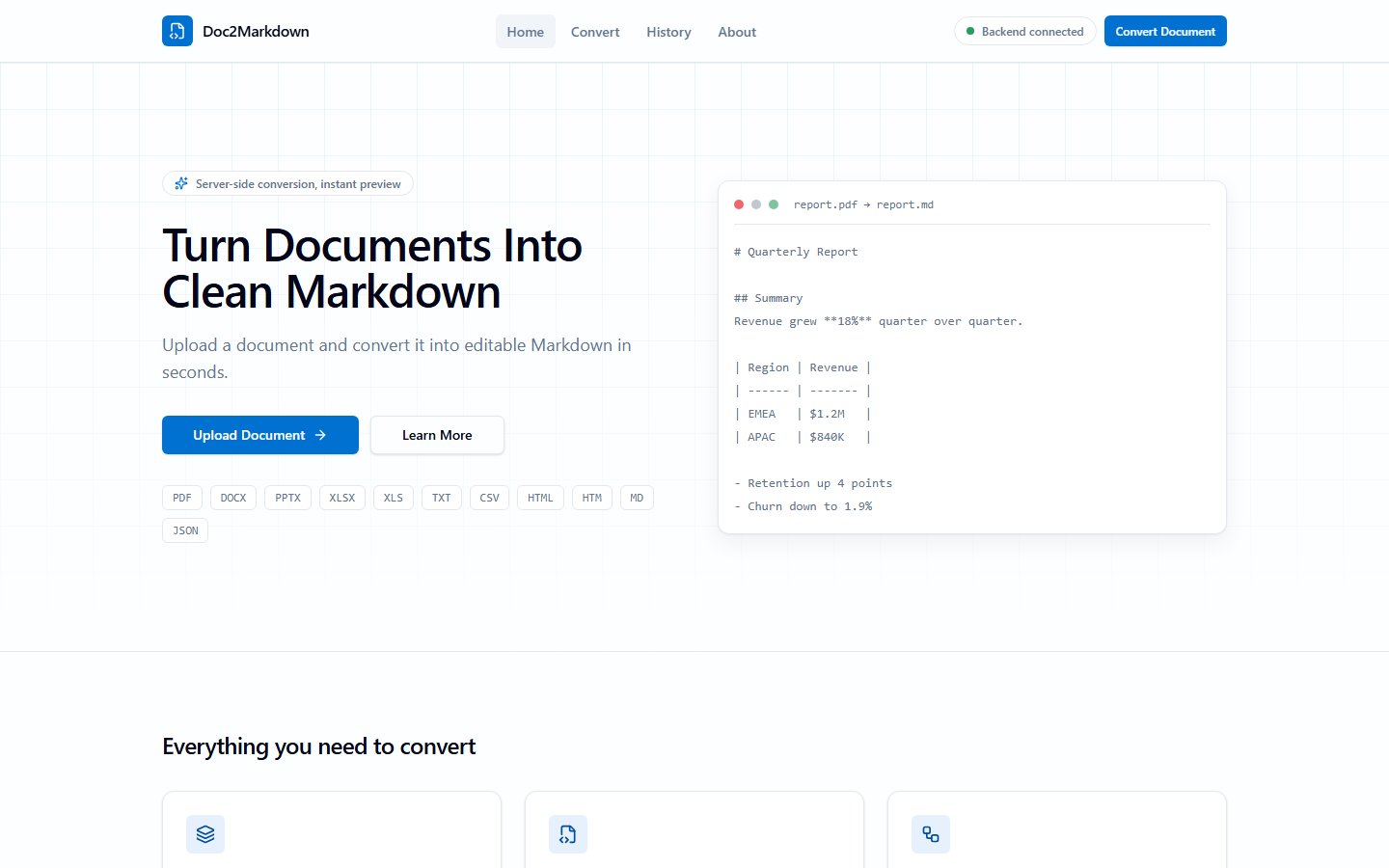Open the History page
The width and height of the screenshot is (1389, 868).
coord(668,32)
